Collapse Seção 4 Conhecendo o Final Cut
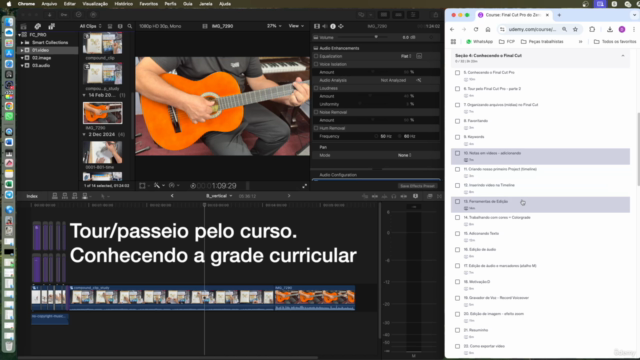640x360 pixels. click(623, 56)
